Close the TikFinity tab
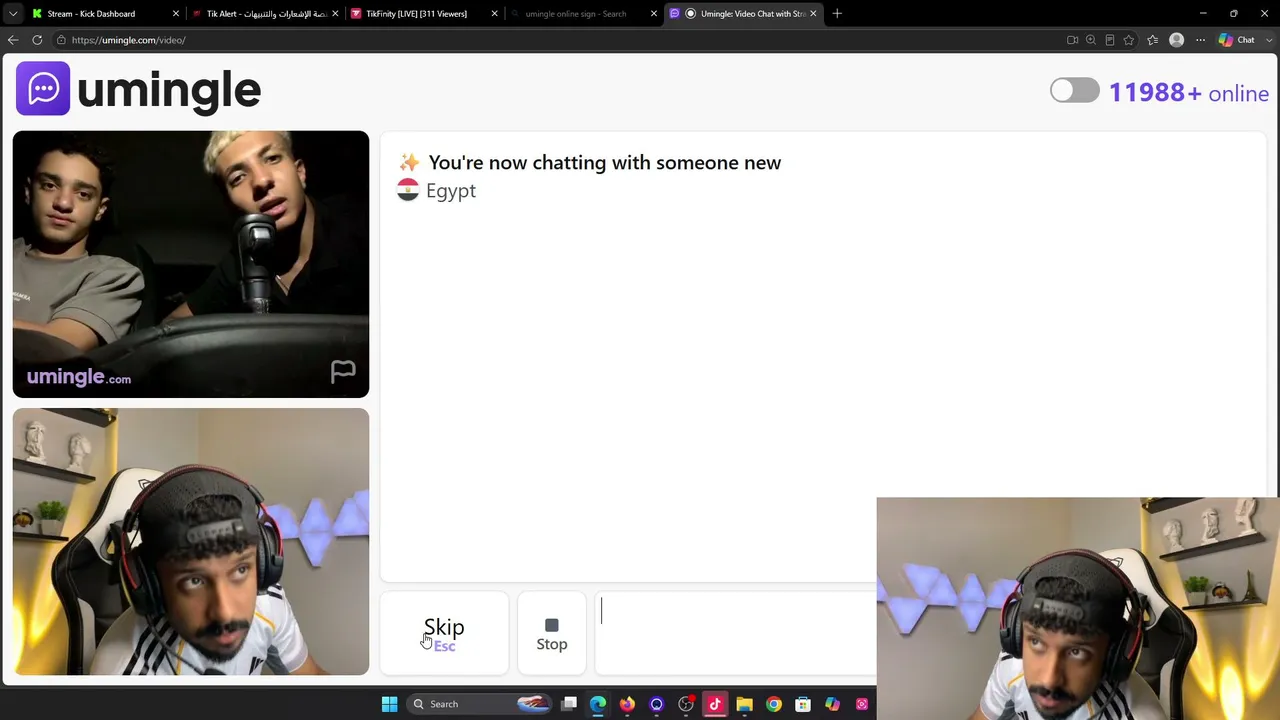1280x720 pixels. 494,14
